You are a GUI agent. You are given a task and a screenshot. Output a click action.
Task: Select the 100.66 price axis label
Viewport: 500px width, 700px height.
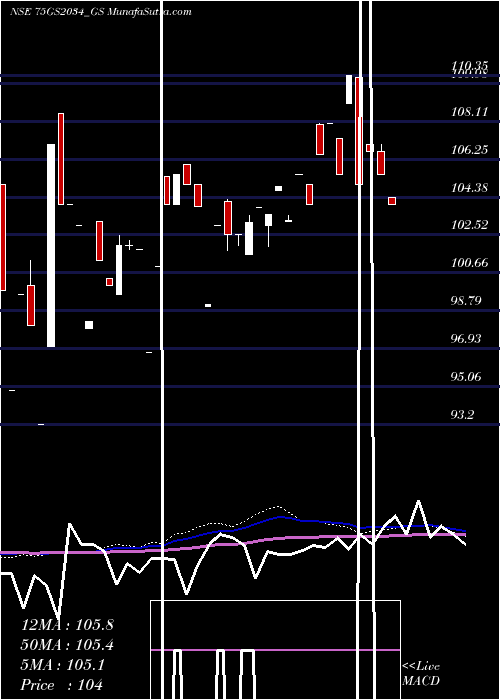[470, 262]
